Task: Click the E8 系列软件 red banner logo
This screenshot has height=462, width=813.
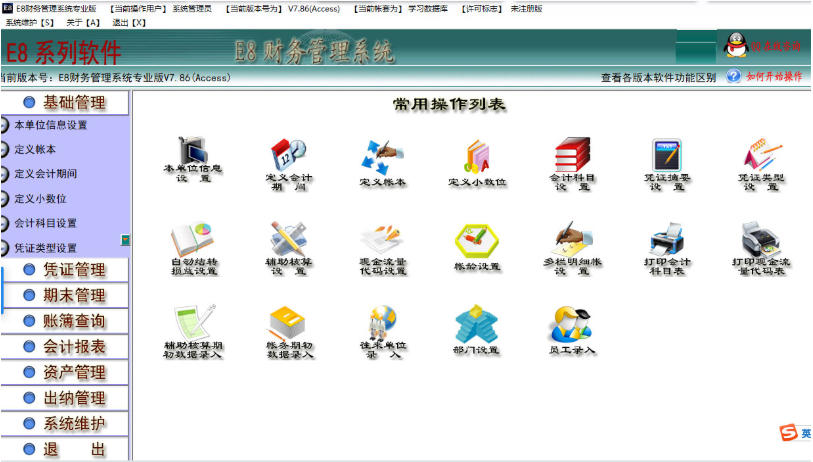Action: [63, 52]
